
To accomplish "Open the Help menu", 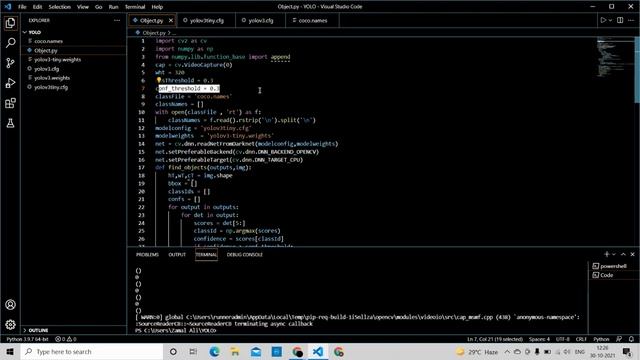I will click(157, 7).
